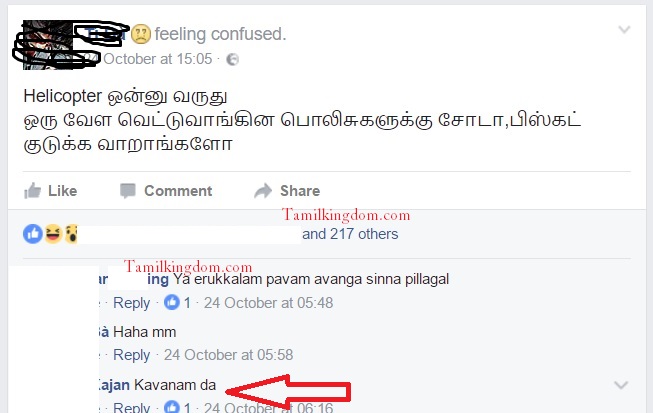Open the blue Like reaction icon
This screenshot has width=653, height=413.
33,234
